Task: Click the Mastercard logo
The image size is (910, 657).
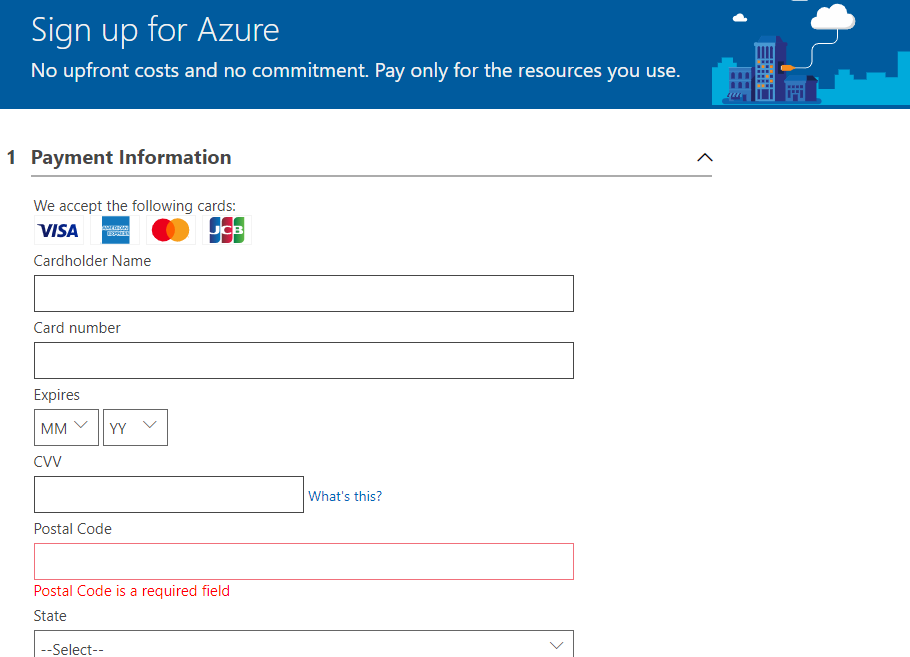Action: point(171,230)
